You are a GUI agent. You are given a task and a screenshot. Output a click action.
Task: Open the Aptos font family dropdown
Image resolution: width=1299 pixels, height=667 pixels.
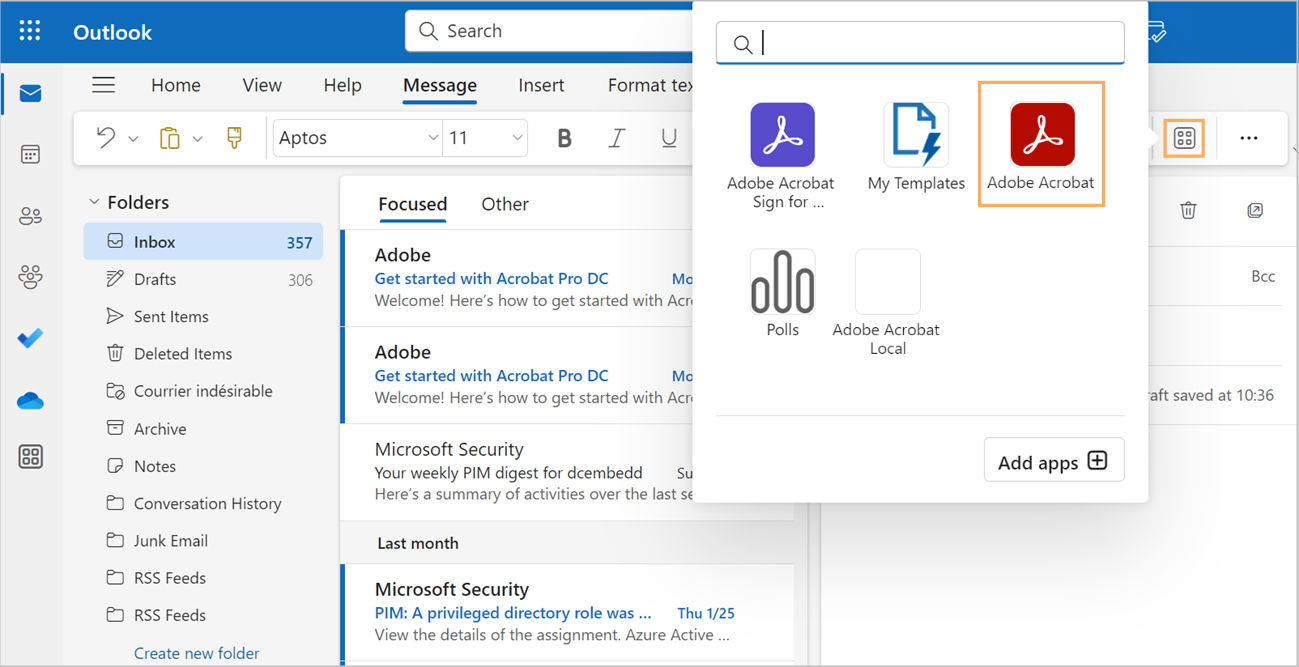point(430,138)
